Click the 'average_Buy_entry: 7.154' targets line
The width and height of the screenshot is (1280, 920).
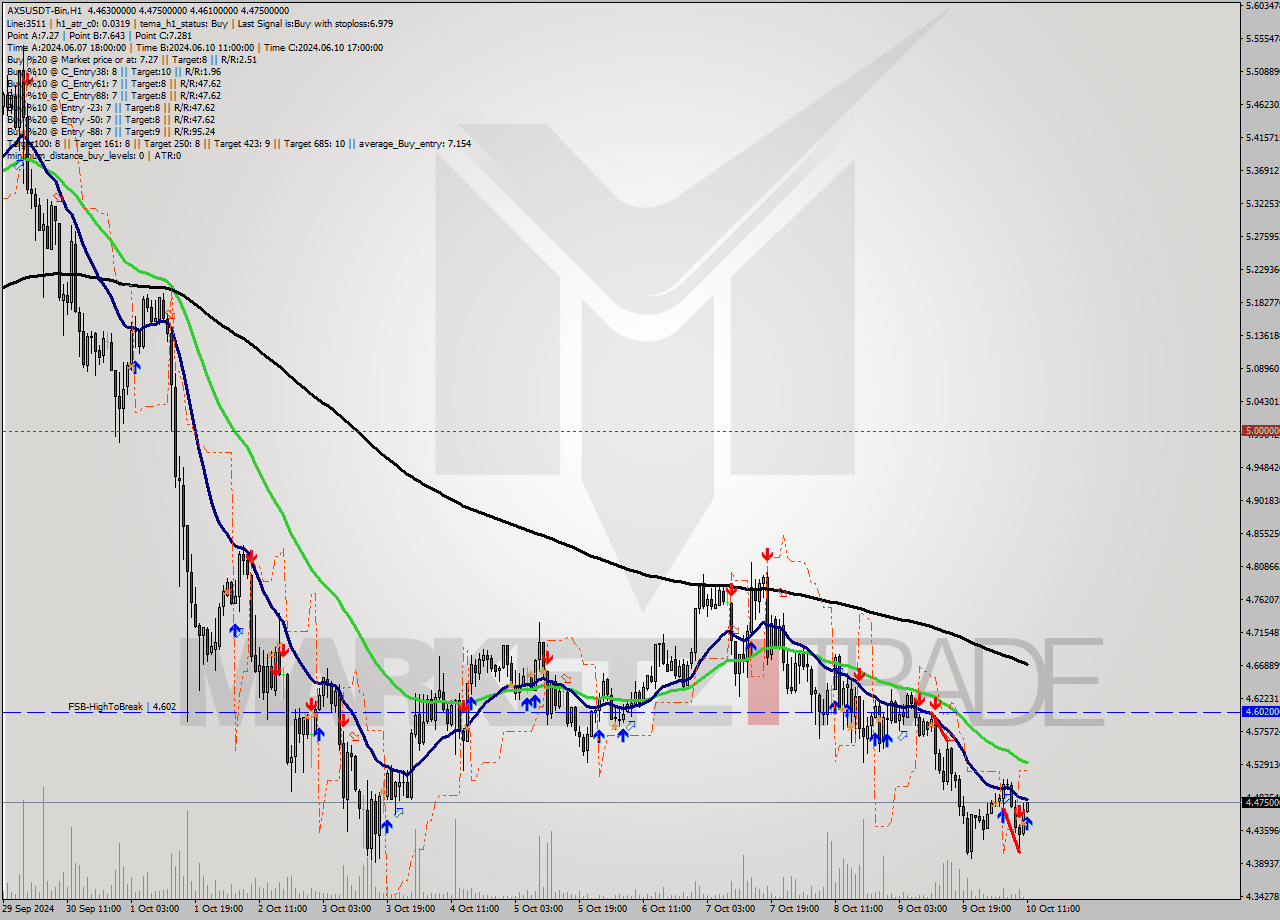point(238,143)
